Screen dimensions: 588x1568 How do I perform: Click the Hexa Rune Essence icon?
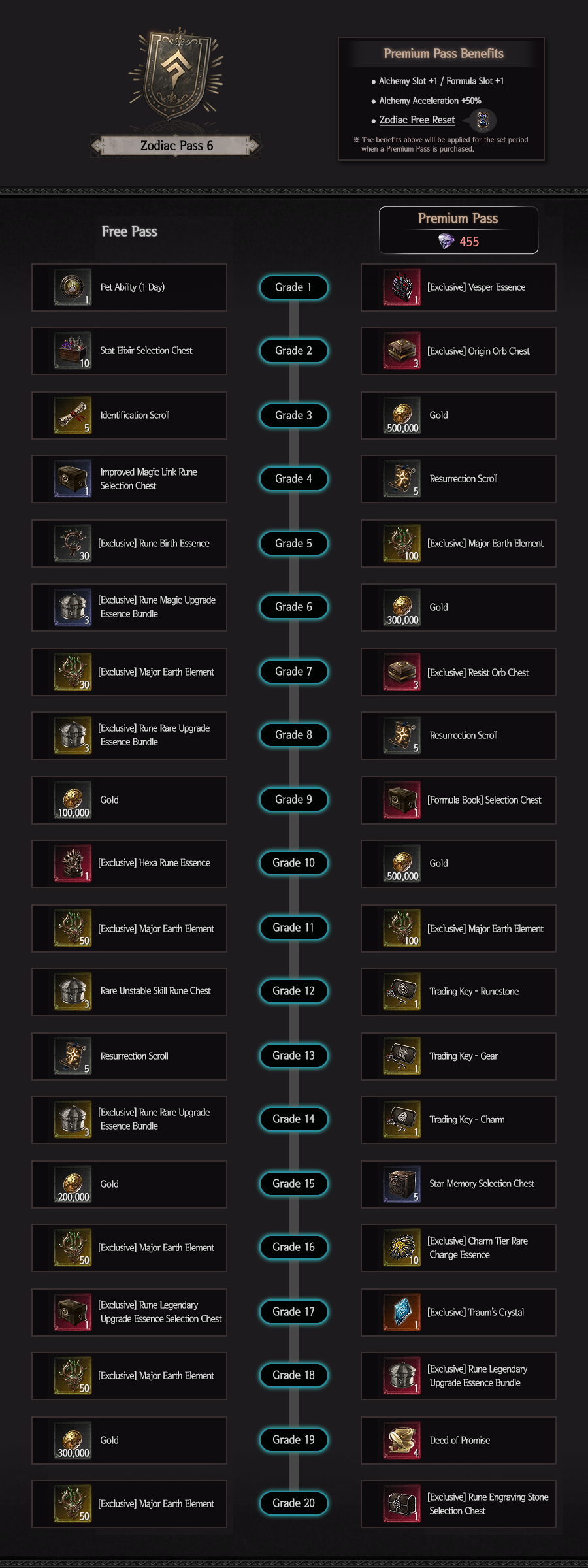point(73,864)
